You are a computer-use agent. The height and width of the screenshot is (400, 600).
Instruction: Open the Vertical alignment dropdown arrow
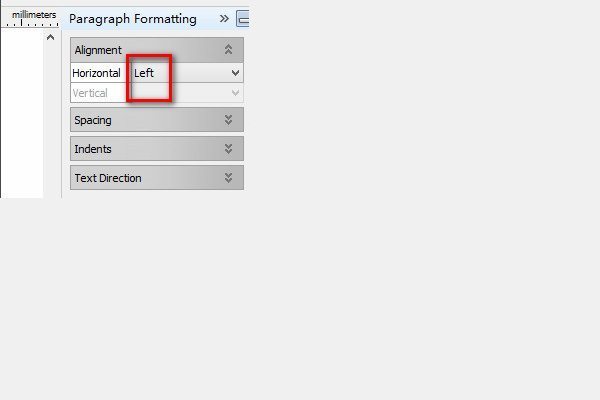pos(235,93)
